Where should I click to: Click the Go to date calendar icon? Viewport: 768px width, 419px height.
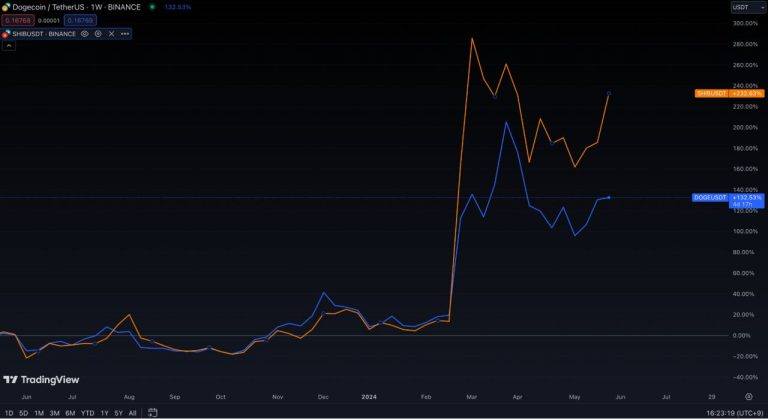pos(153,412)
